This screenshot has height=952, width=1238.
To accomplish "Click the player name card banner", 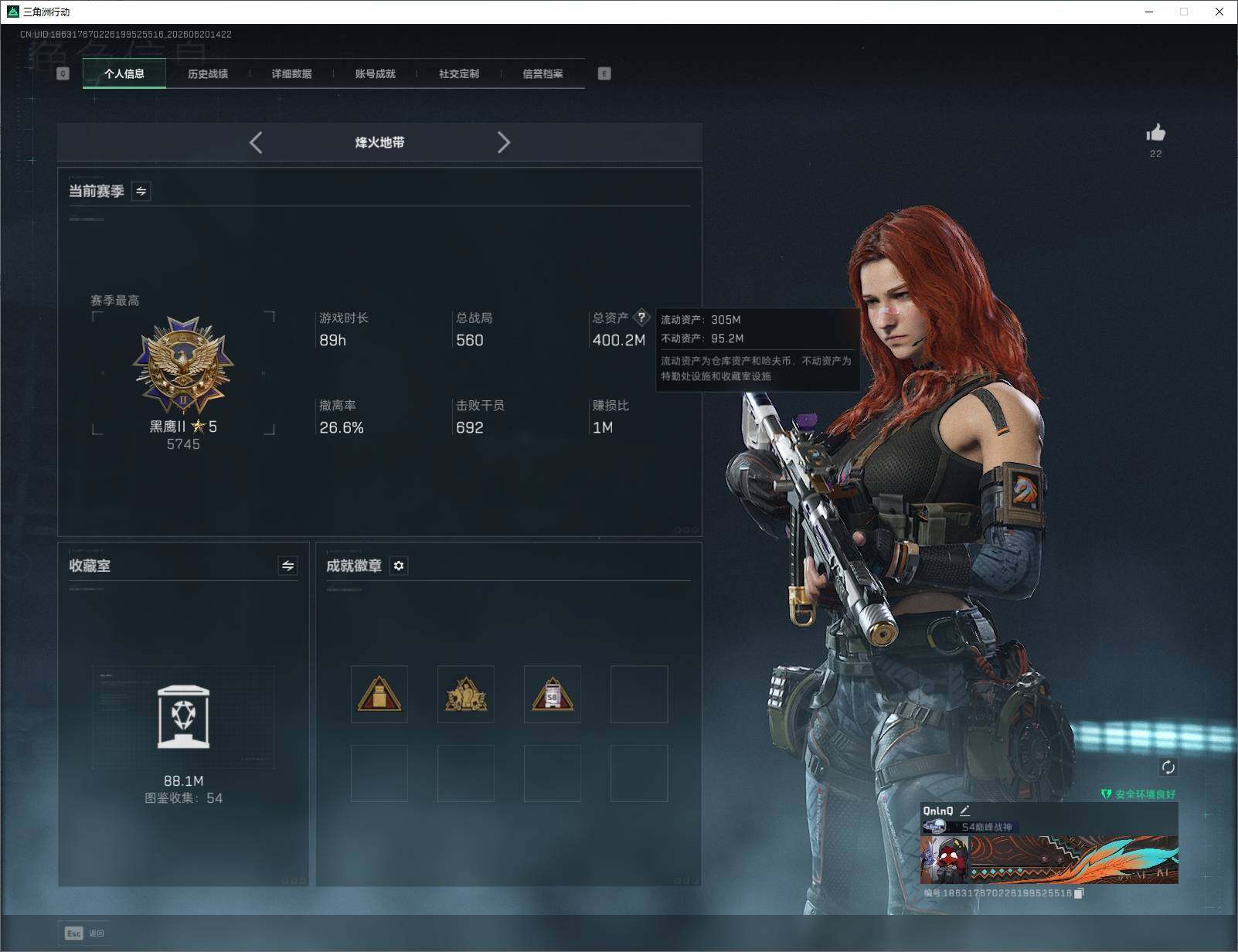I will (x=1074, y=859).
